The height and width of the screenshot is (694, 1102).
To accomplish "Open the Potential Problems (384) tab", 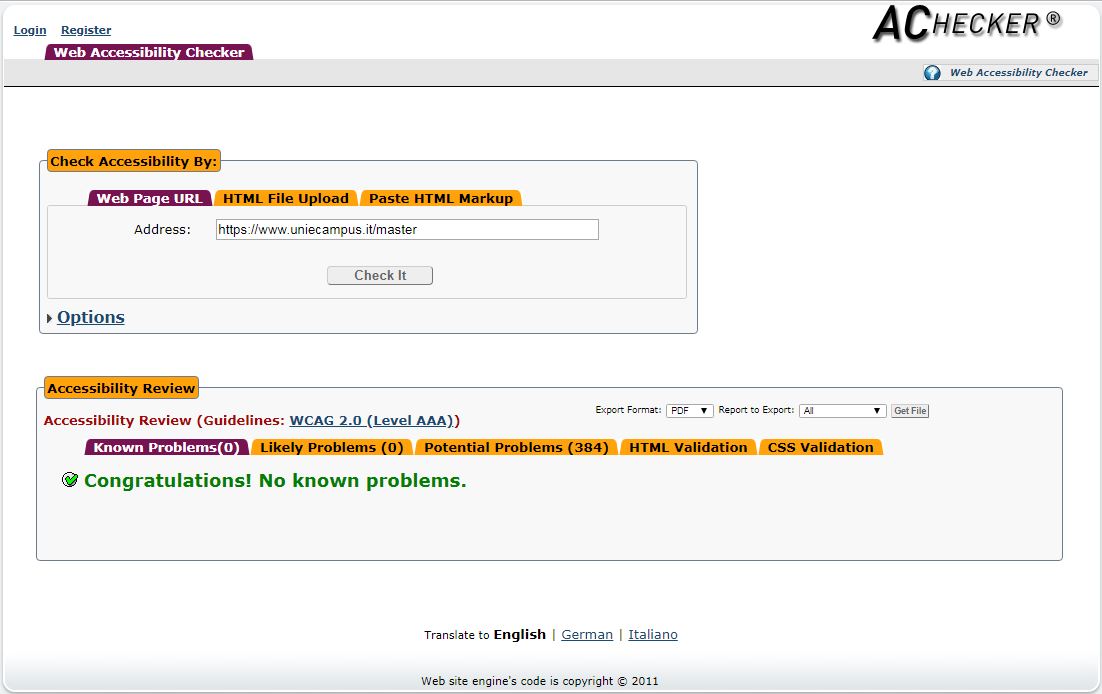I will 517,447.
